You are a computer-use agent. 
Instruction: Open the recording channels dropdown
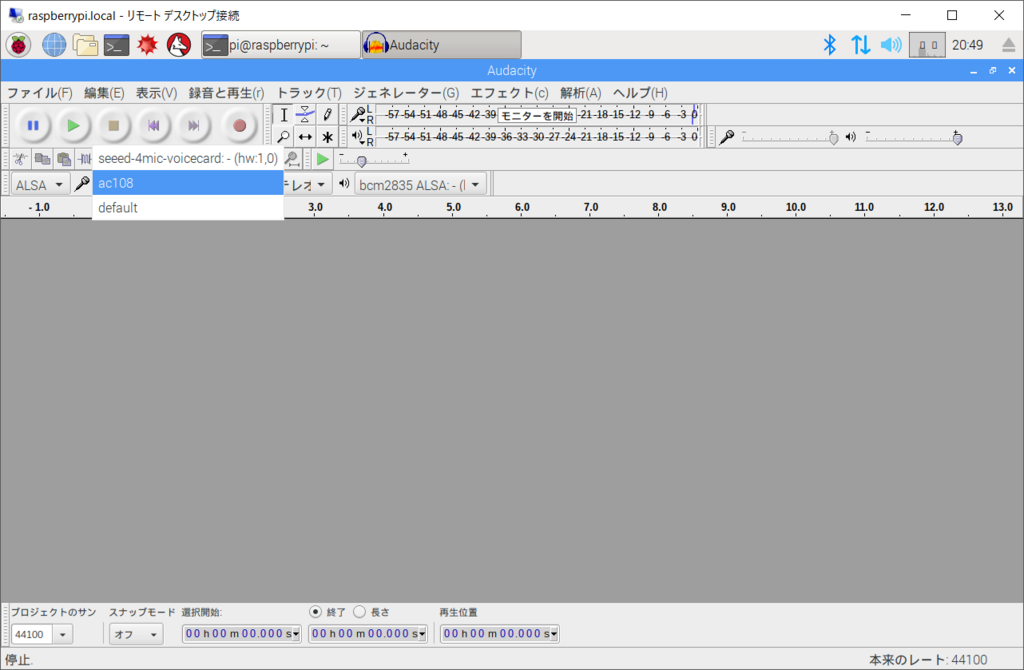pos(308,185)
